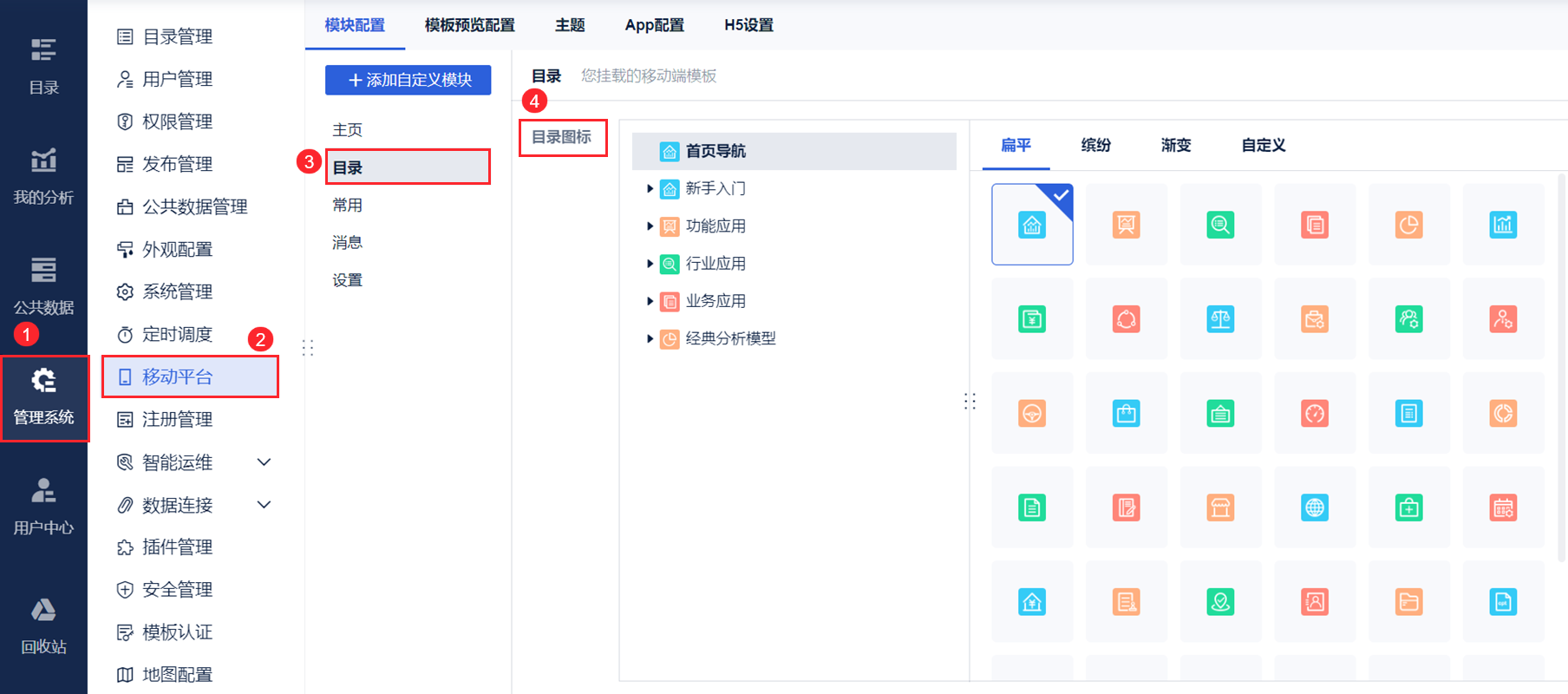
Task: Pick the orange briefcase with gear icon
Action: (1315, 319)
